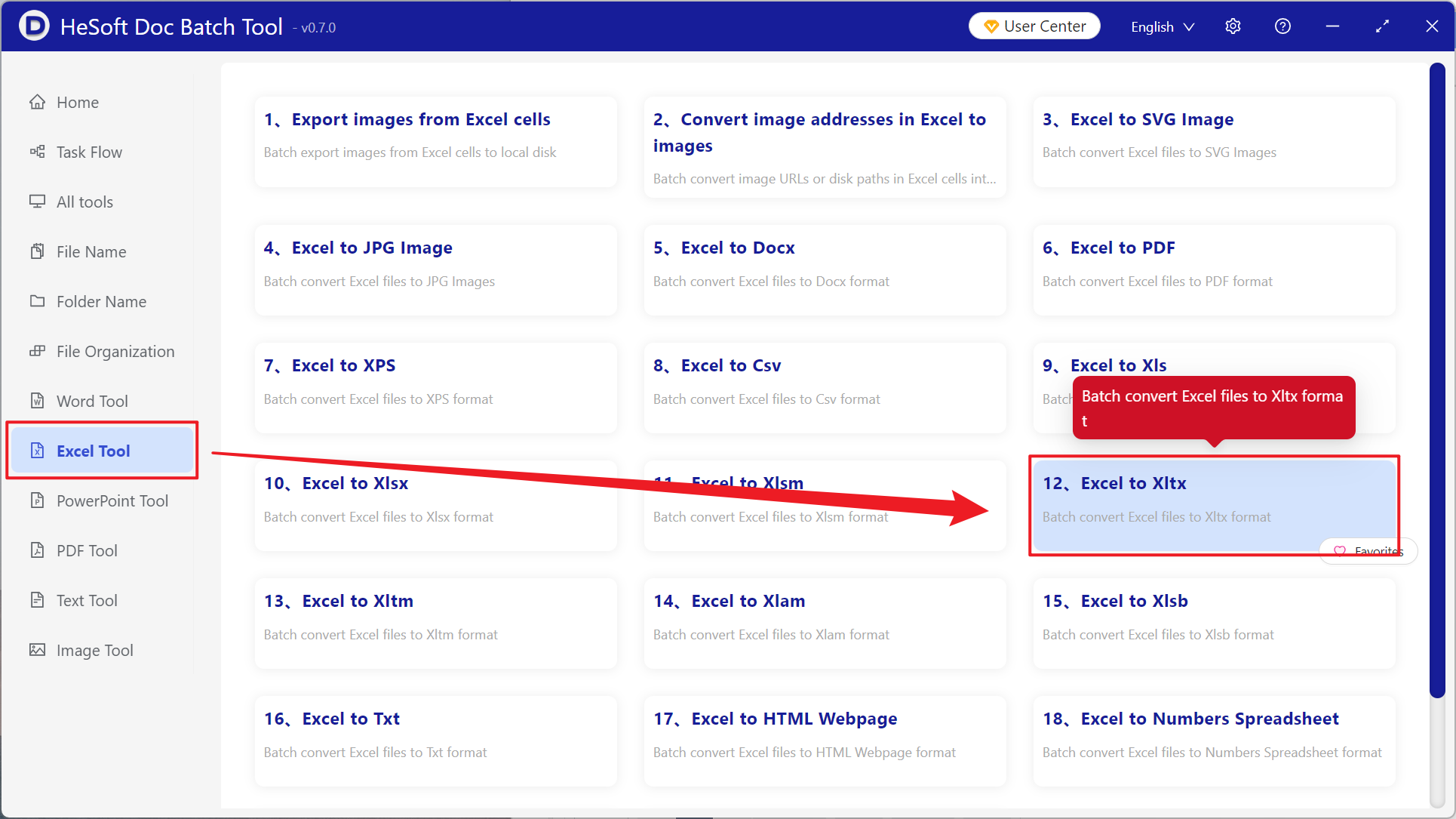The height and width of the screenshot is (819, 1456).
Task: Open settings via the gear icon
Action: coord(1233,26)
